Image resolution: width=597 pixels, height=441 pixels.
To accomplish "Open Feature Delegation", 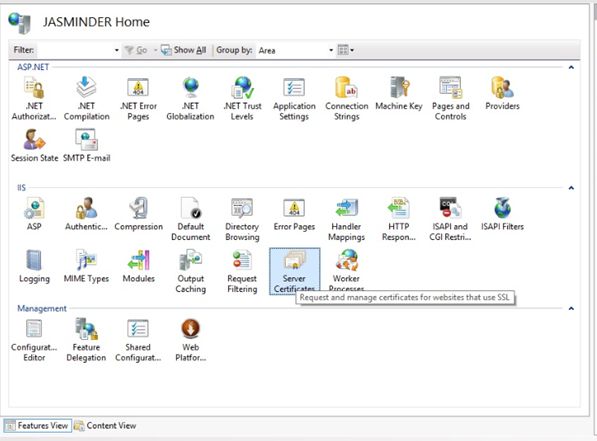I will [86, 340].
